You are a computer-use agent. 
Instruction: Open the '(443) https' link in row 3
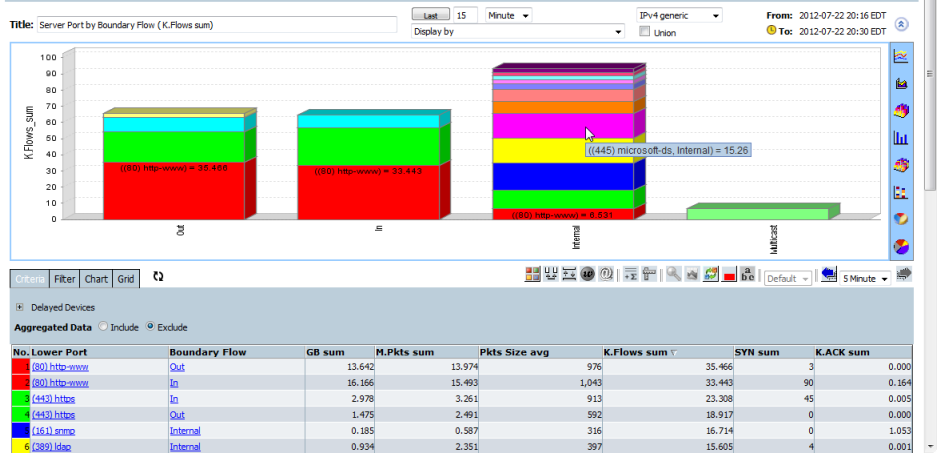[x=53, y=399]
